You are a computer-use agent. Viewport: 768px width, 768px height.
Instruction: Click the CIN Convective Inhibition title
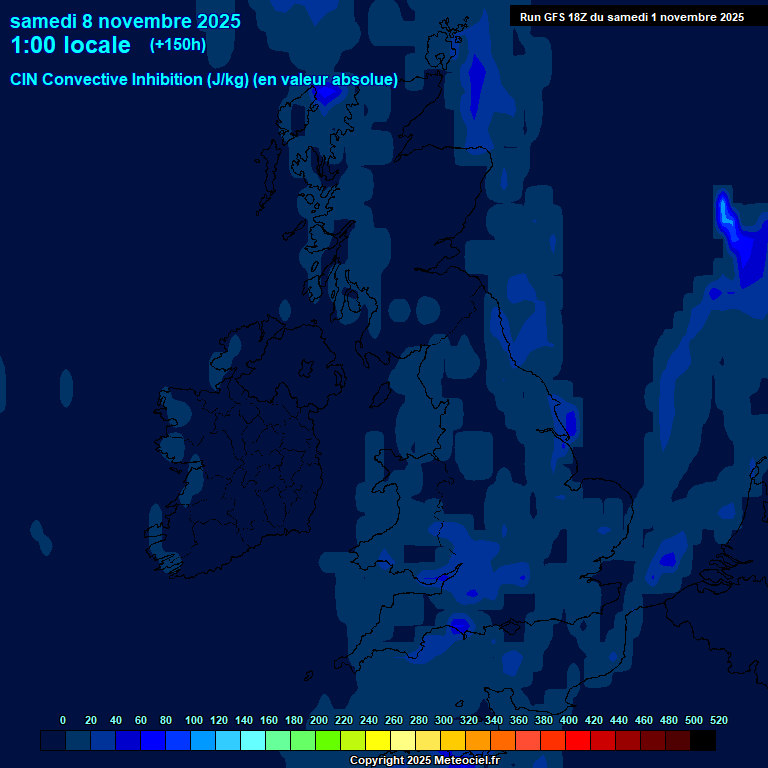coord(204,79)
